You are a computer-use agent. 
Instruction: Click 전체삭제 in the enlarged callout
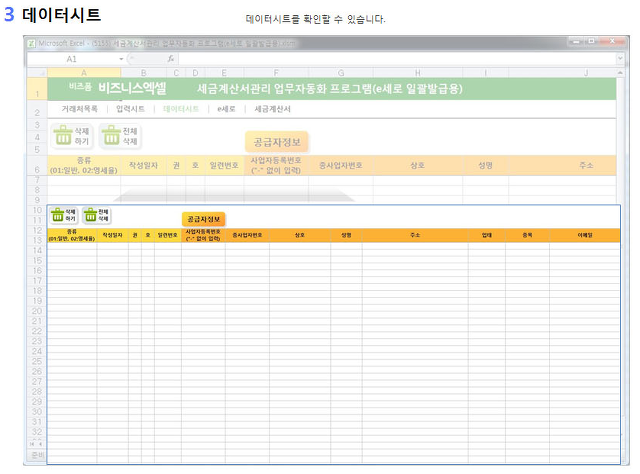(97, 215)
